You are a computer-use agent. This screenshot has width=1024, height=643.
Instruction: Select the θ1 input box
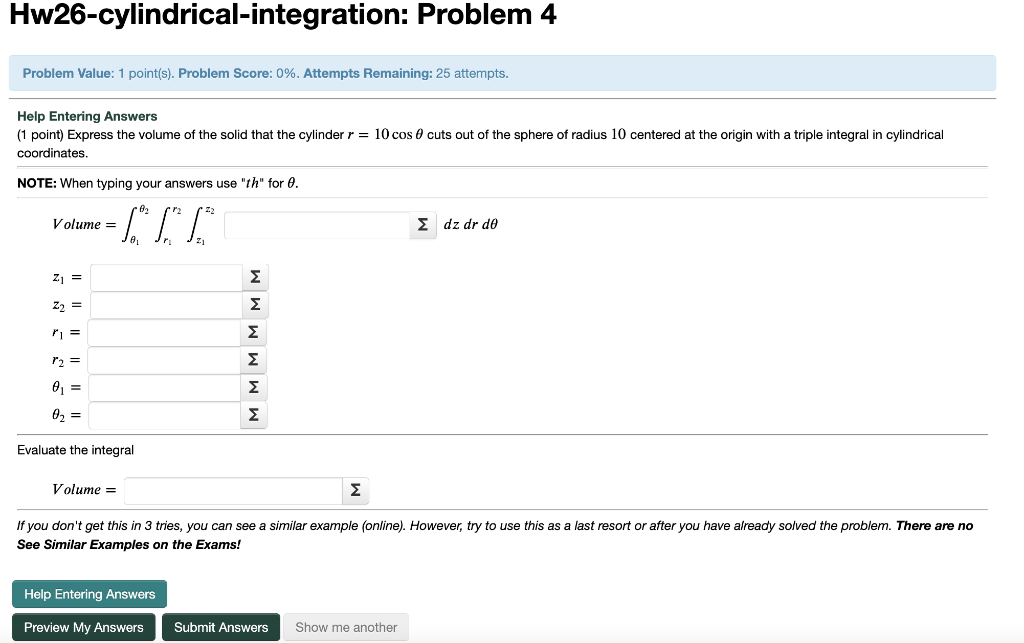[165, 387]
